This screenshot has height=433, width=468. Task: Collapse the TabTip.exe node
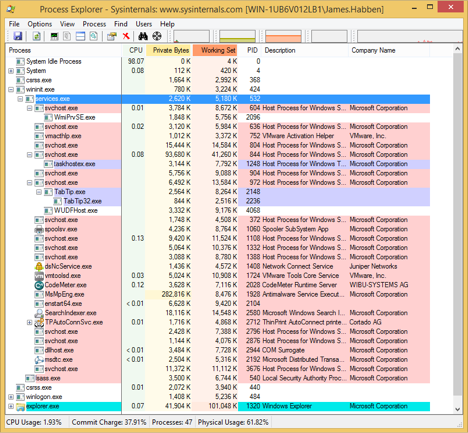click(x=39, y=192)
